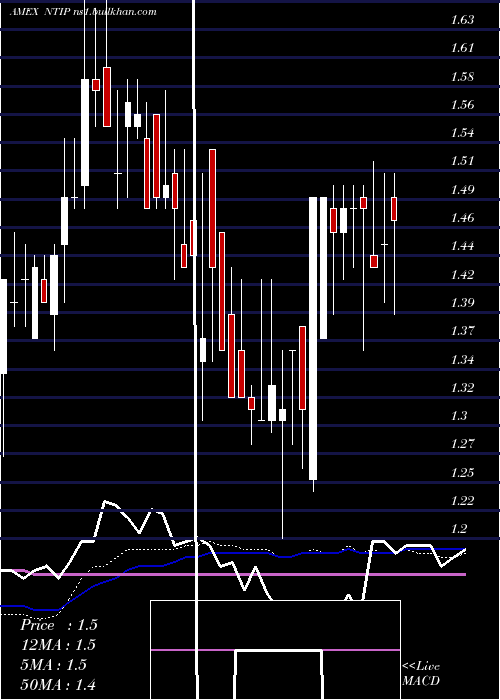Select the 1.54 price axis label
The height and width of the screenshot is (700, 500).
tap(462, 133)
